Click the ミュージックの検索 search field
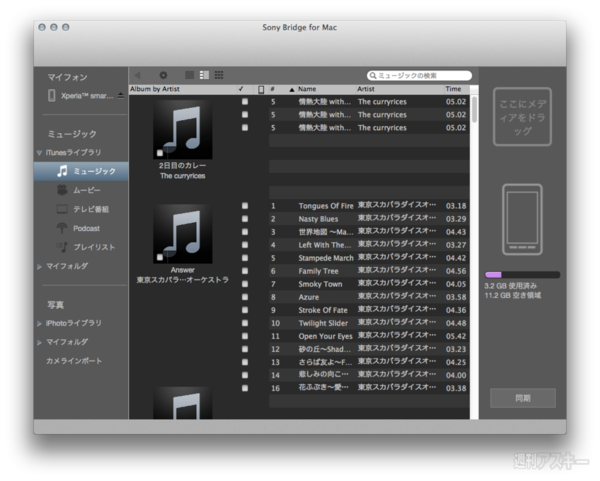600x481 pixels. tap(419, 75)
